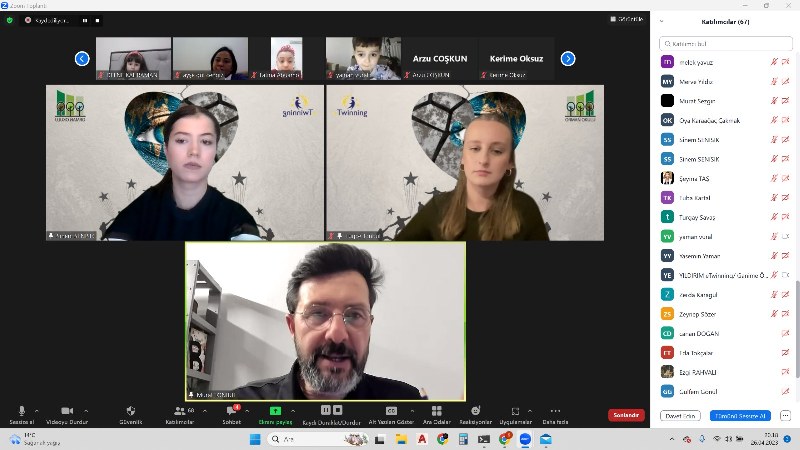
Task: Expand arrow next to Uygulamalar
Action: click(530, 411)
